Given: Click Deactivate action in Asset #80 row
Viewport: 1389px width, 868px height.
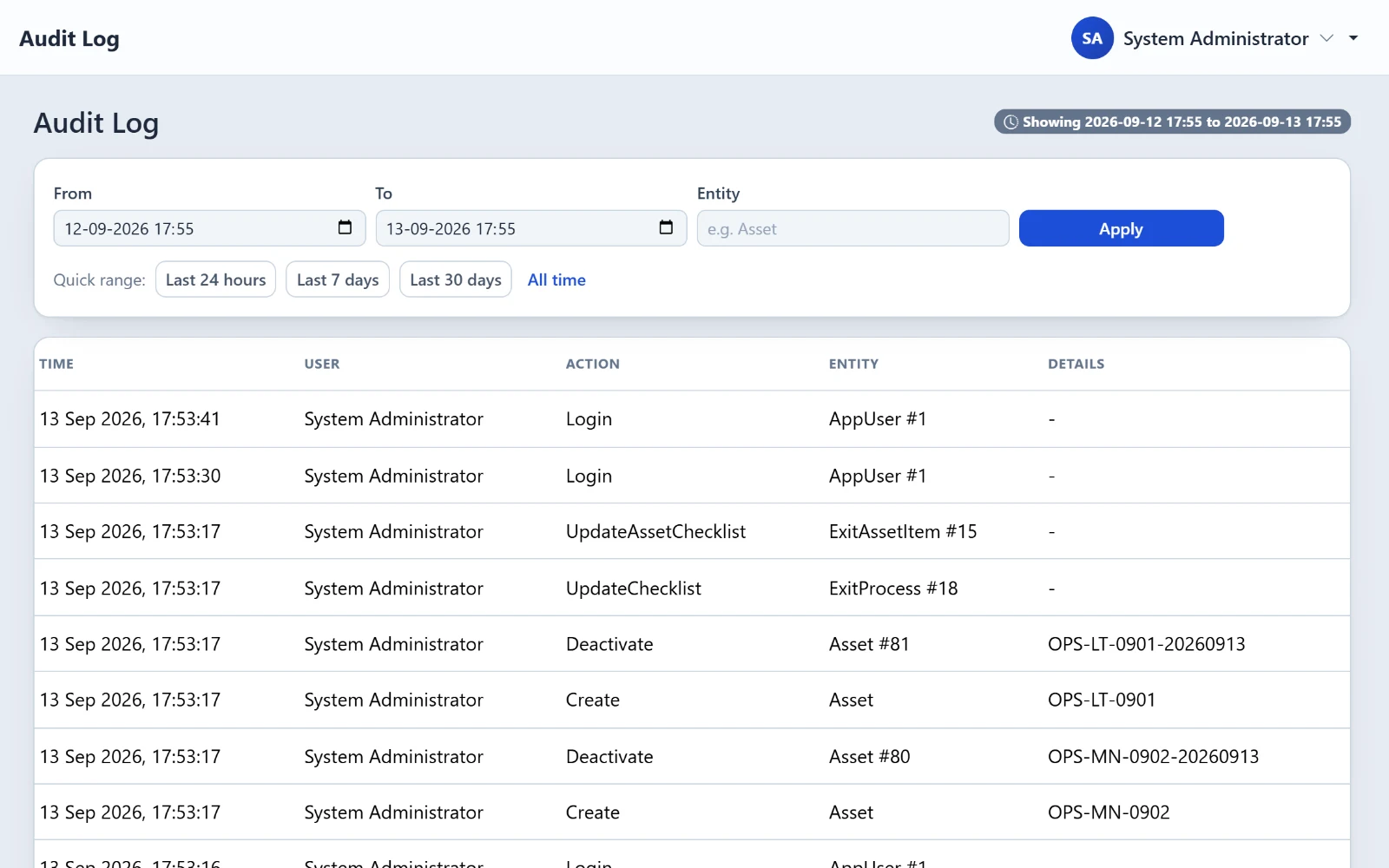Looking at the screenshot, I should (609, 757).
